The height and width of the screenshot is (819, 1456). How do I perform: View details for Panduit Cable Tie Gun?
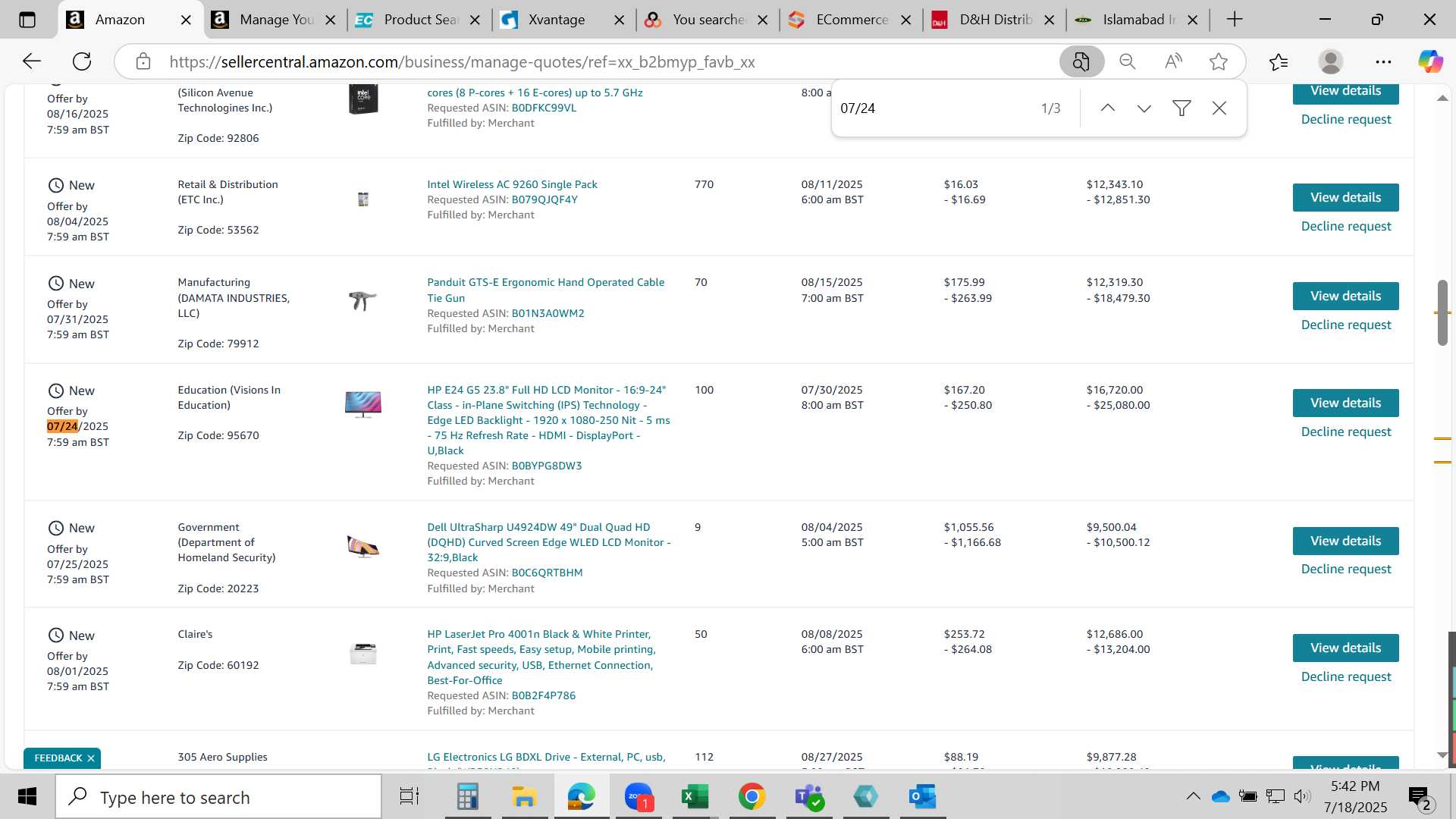(x=1345, y=297)
